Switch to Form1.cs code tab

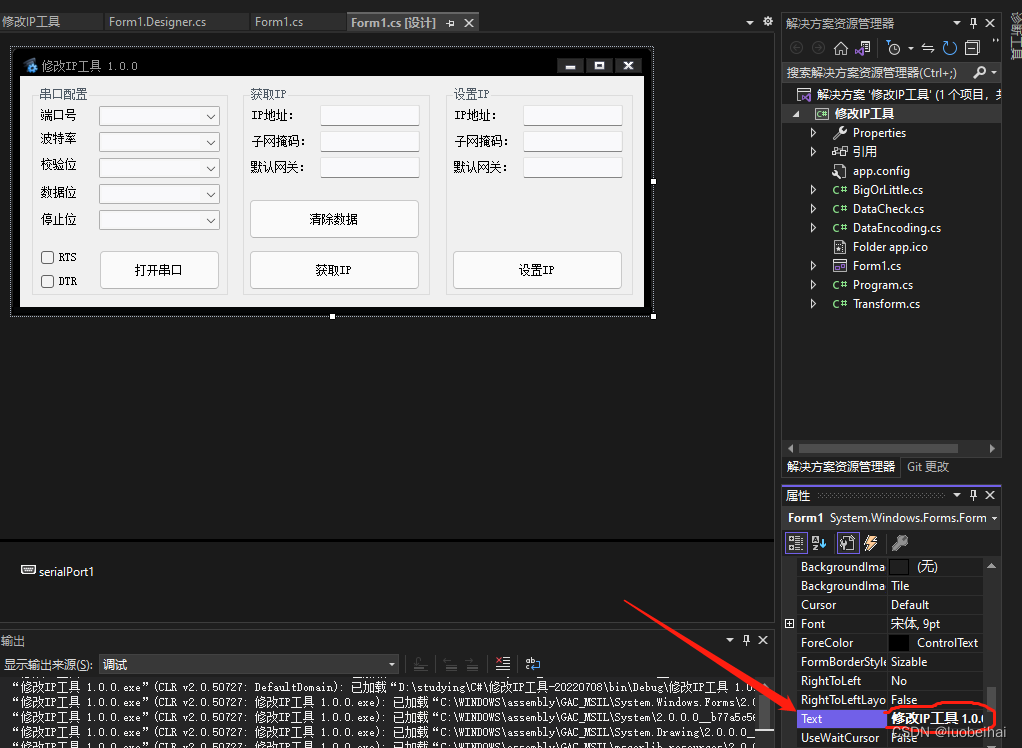tap(279, 22)
